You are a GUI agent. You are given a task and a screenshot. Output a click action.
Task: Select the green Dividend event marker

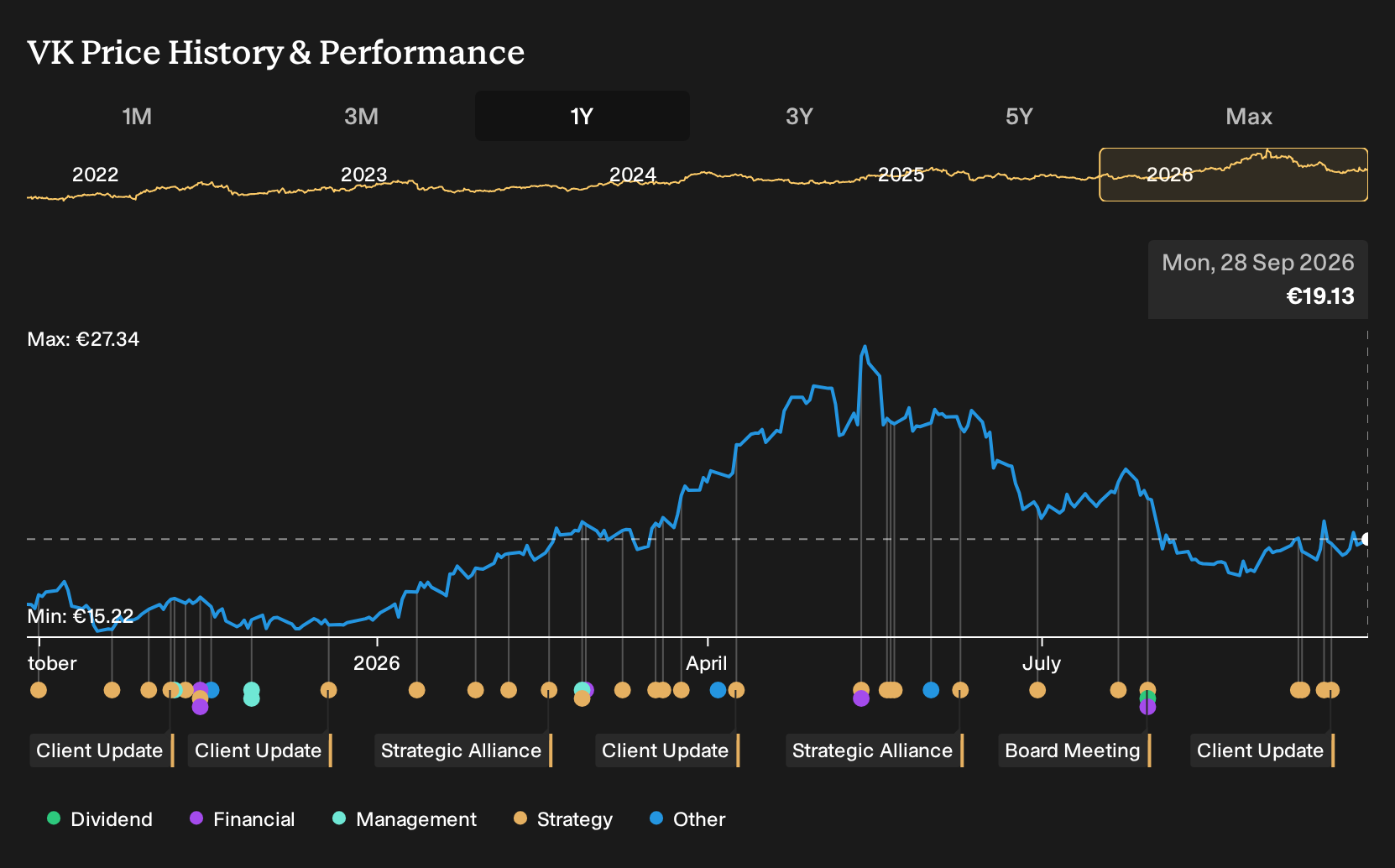pos(1147,698)
